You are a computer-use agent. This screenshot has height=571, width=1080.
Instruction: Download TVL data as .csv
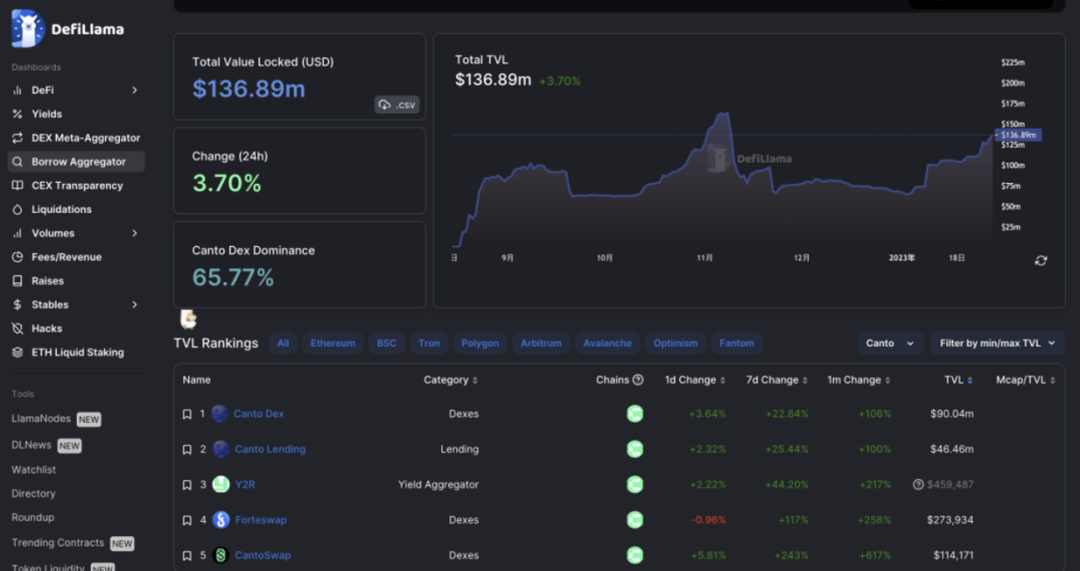coord(397,105)
